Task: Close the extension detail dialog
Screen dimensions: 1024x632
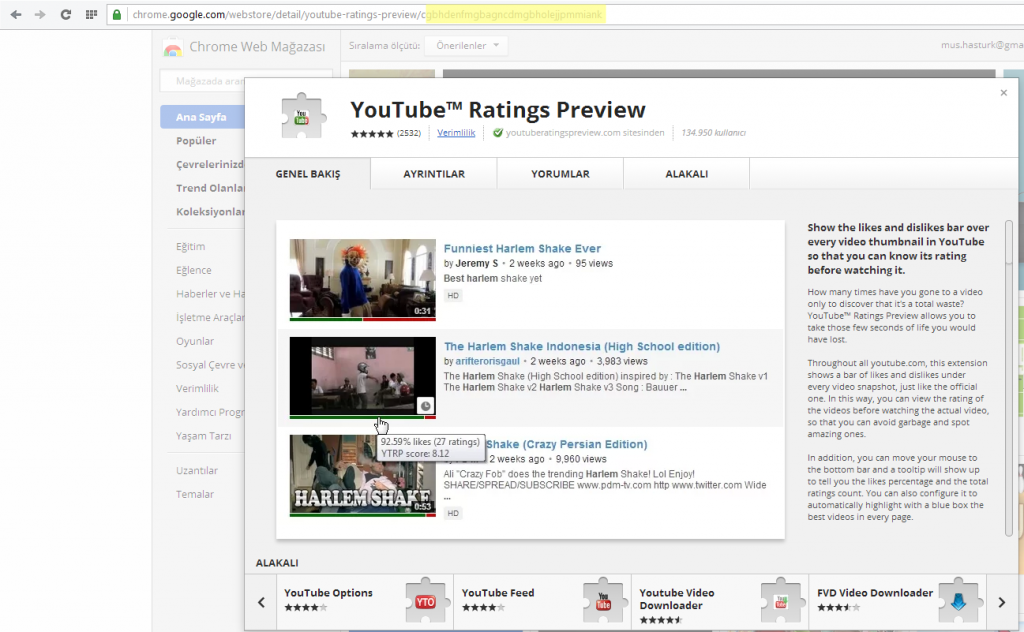Action: [1004, 93]
